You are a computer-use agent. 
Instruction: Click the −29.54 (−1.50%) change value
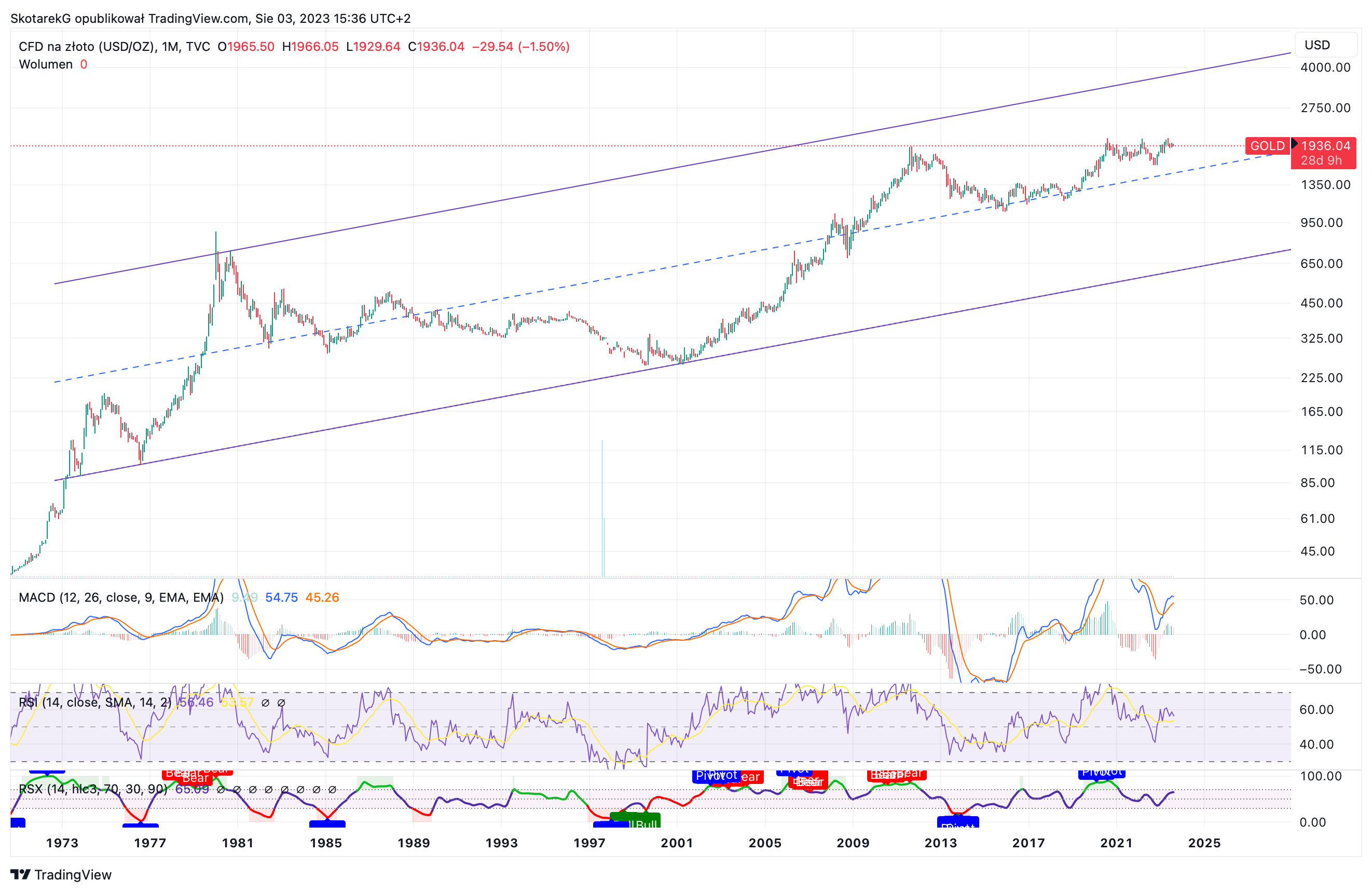pyautogui.click(x=520, y=47)
